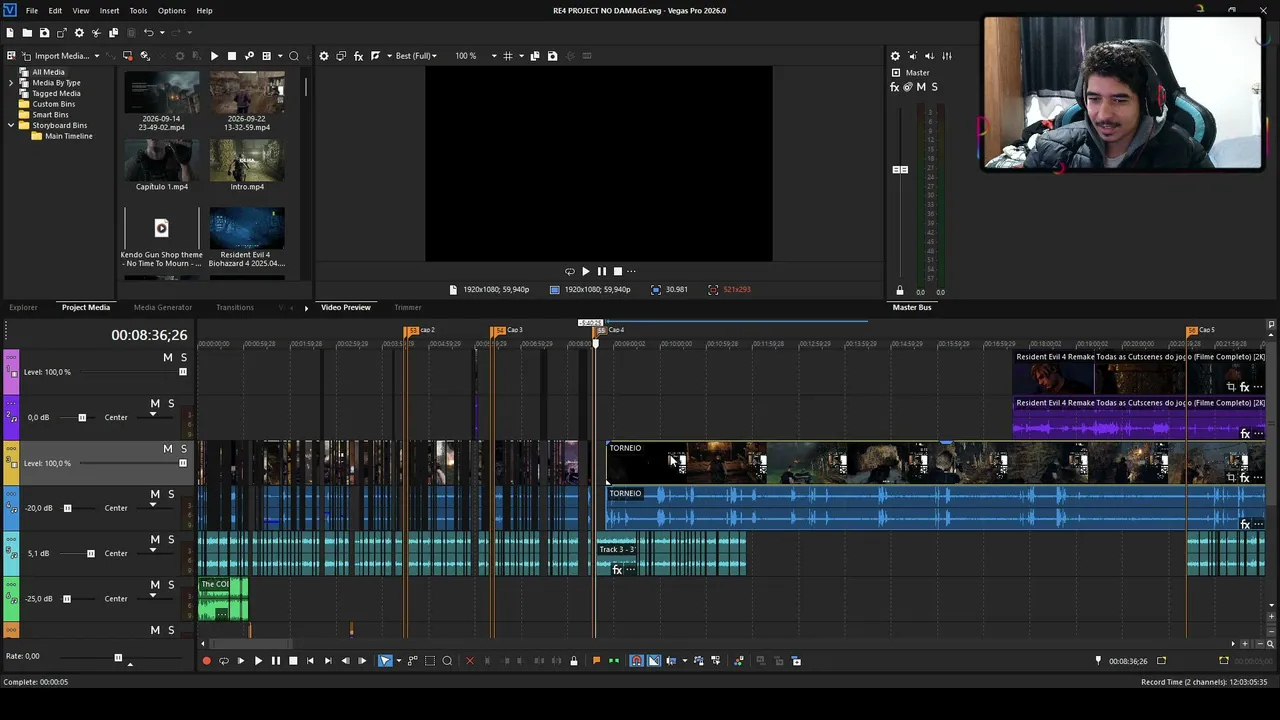
Task: Click the Insert Marker orange flag icon
Action: (x=597, y=661)
